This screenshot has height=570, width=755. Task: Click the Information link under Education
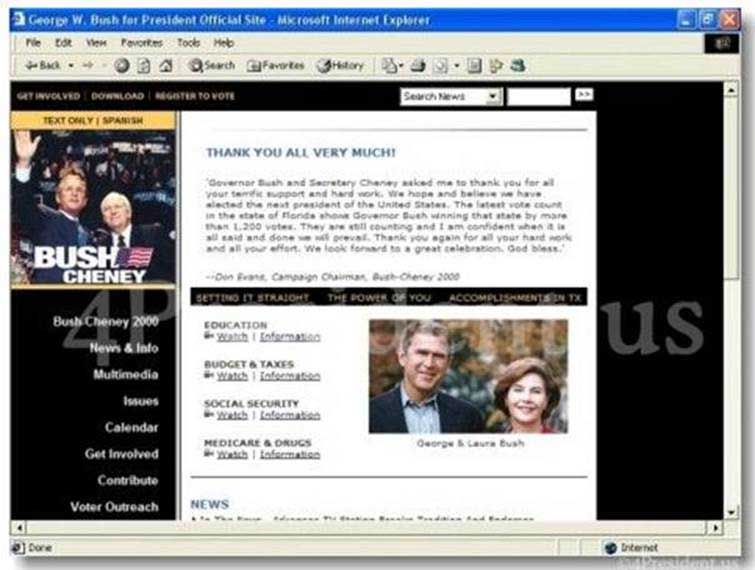(290, 337)
